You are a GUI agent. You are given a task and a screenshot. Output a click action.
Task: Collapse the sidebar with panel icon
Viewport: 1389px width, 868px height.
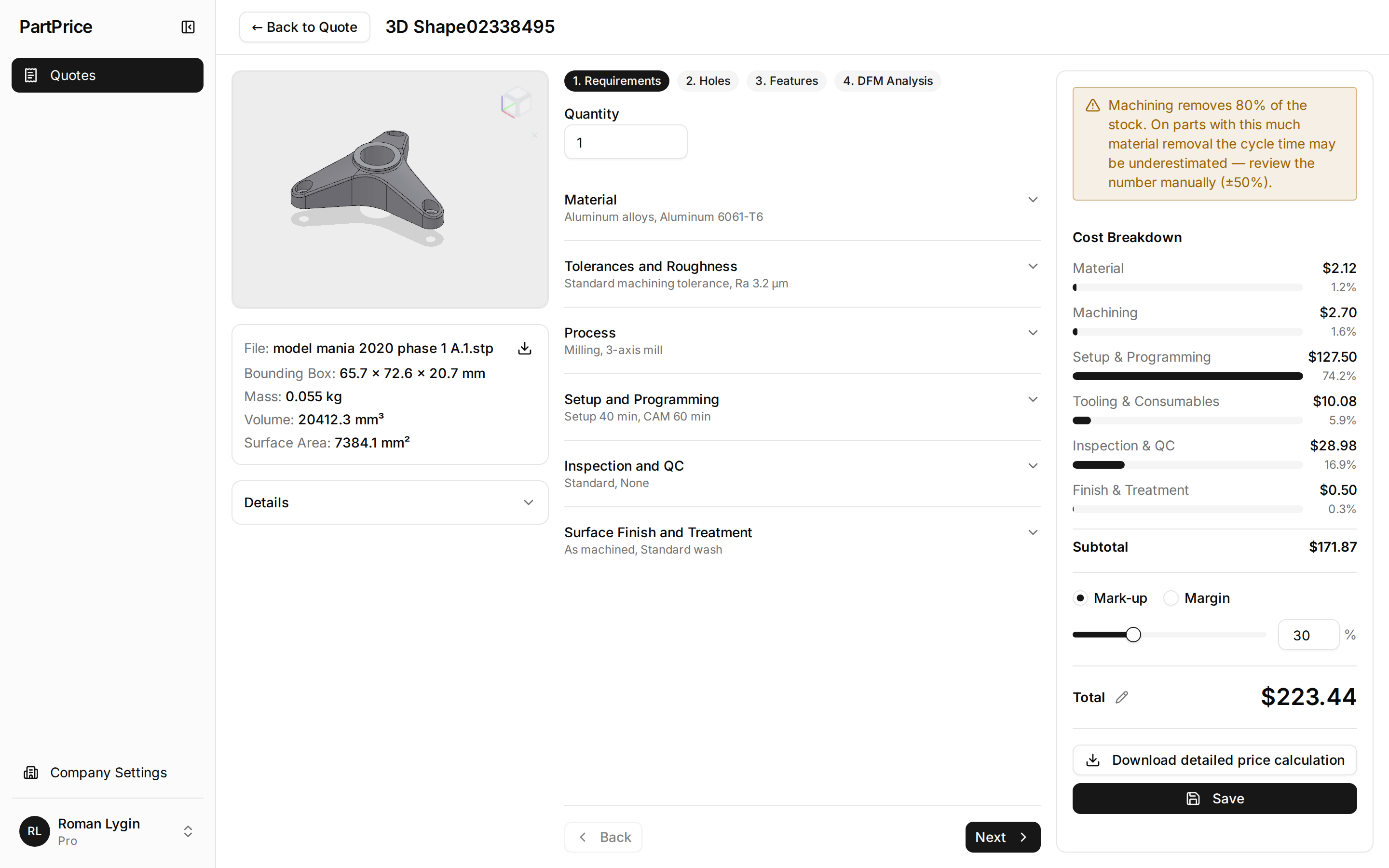(x=188, y=27)
